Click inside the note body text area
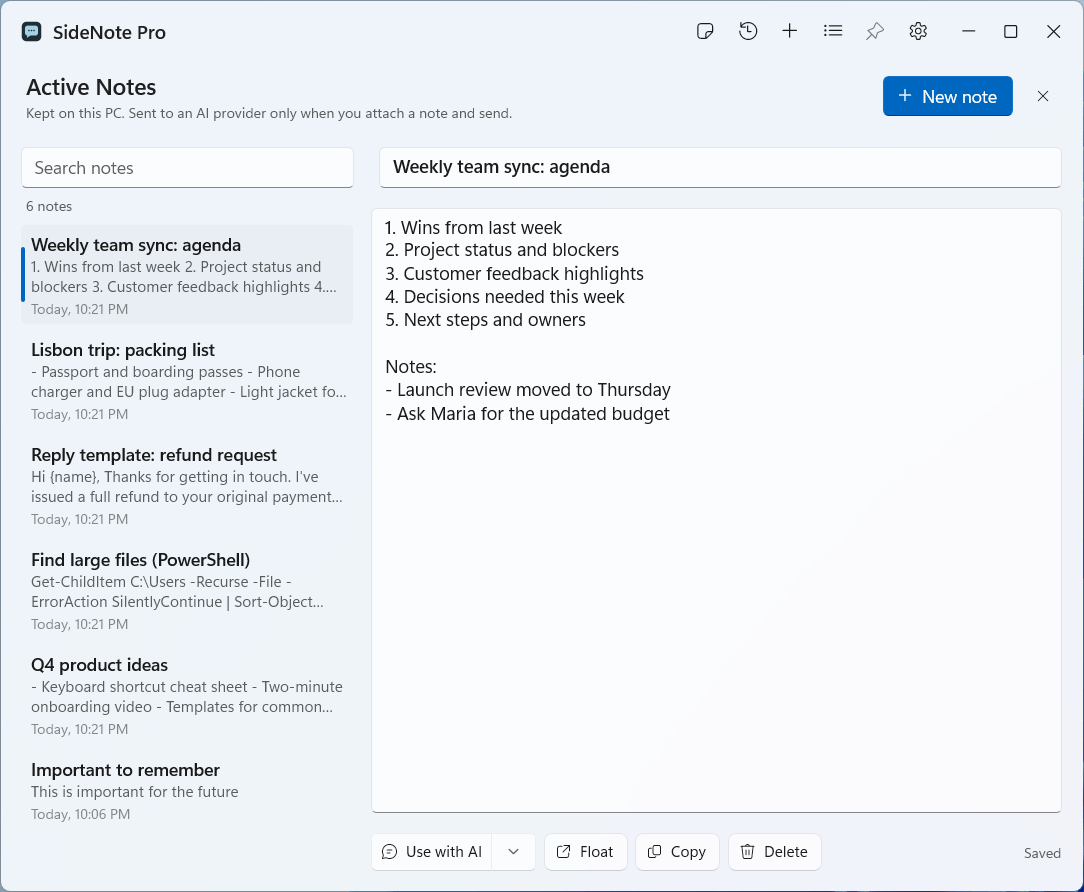The width and height of the screenshot is (1084, 892). [x=716, y=510]
